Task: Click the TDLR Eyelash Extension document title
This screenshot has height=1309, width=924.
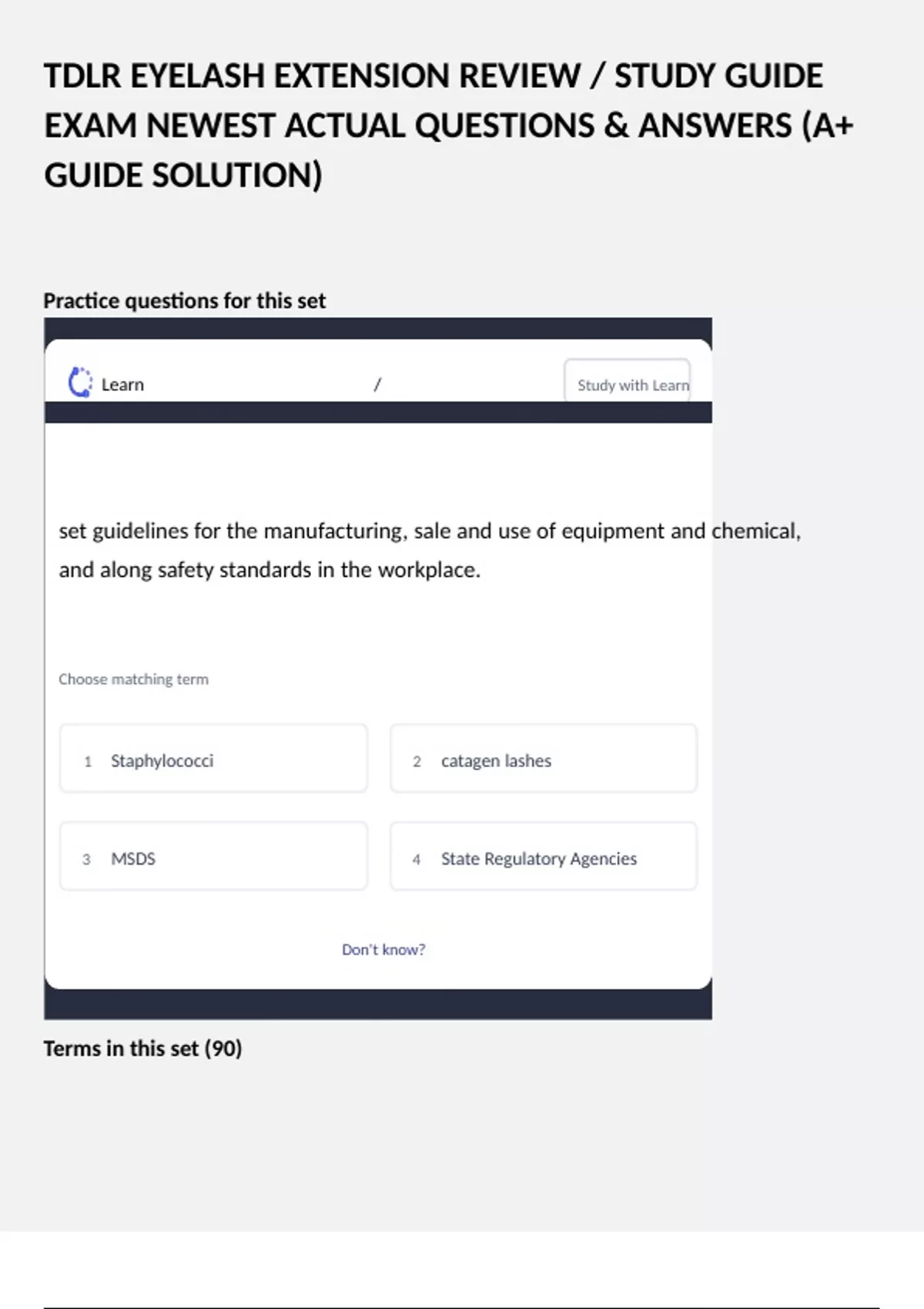Action: point(447,126)
